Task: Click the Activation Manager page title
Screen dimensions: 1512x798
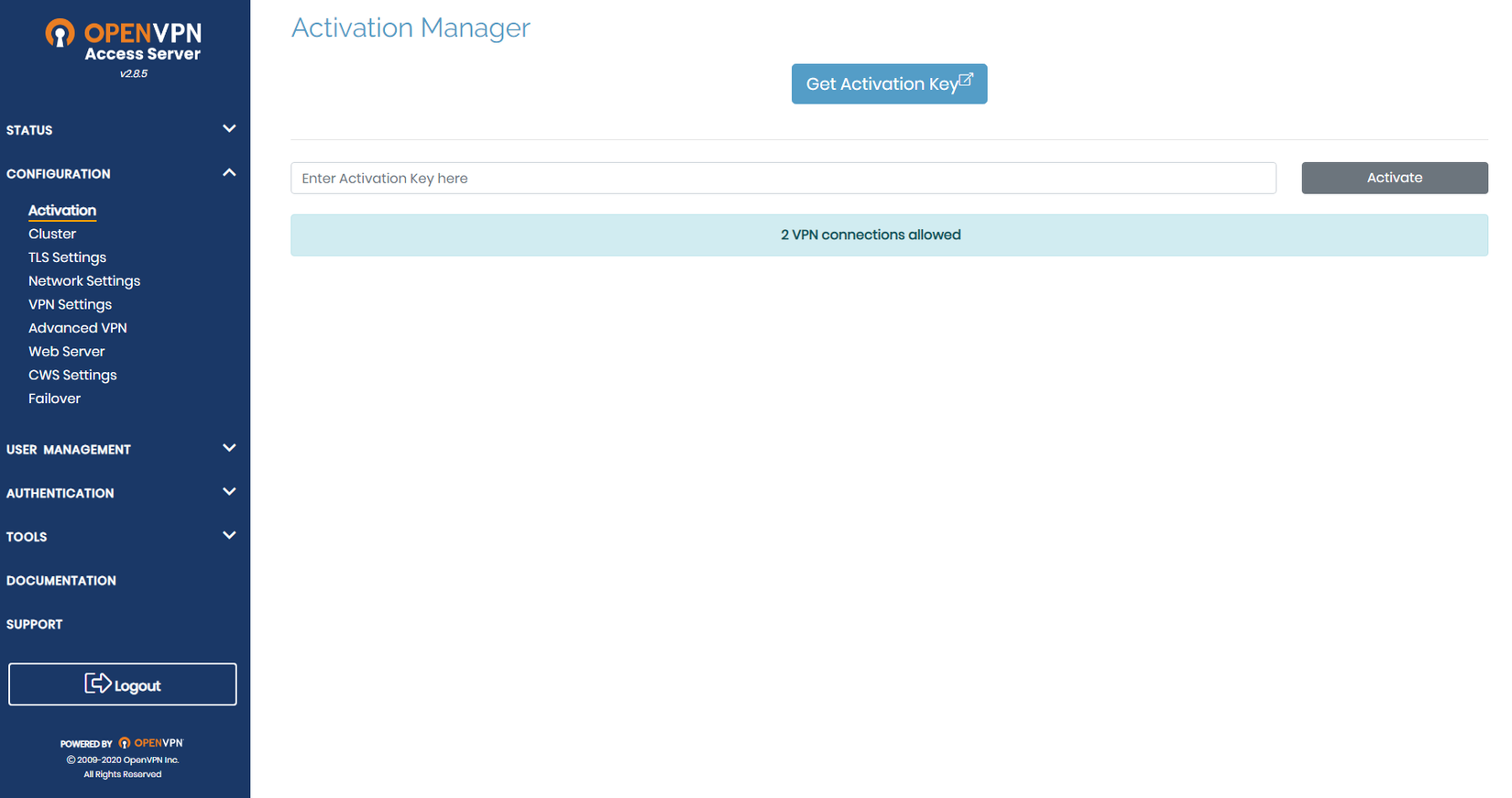Action: 411,28
